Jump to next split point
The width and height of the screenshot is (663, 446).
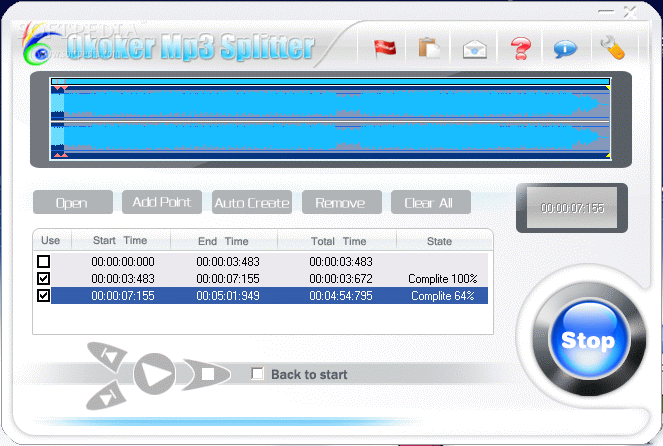point(107,395)
